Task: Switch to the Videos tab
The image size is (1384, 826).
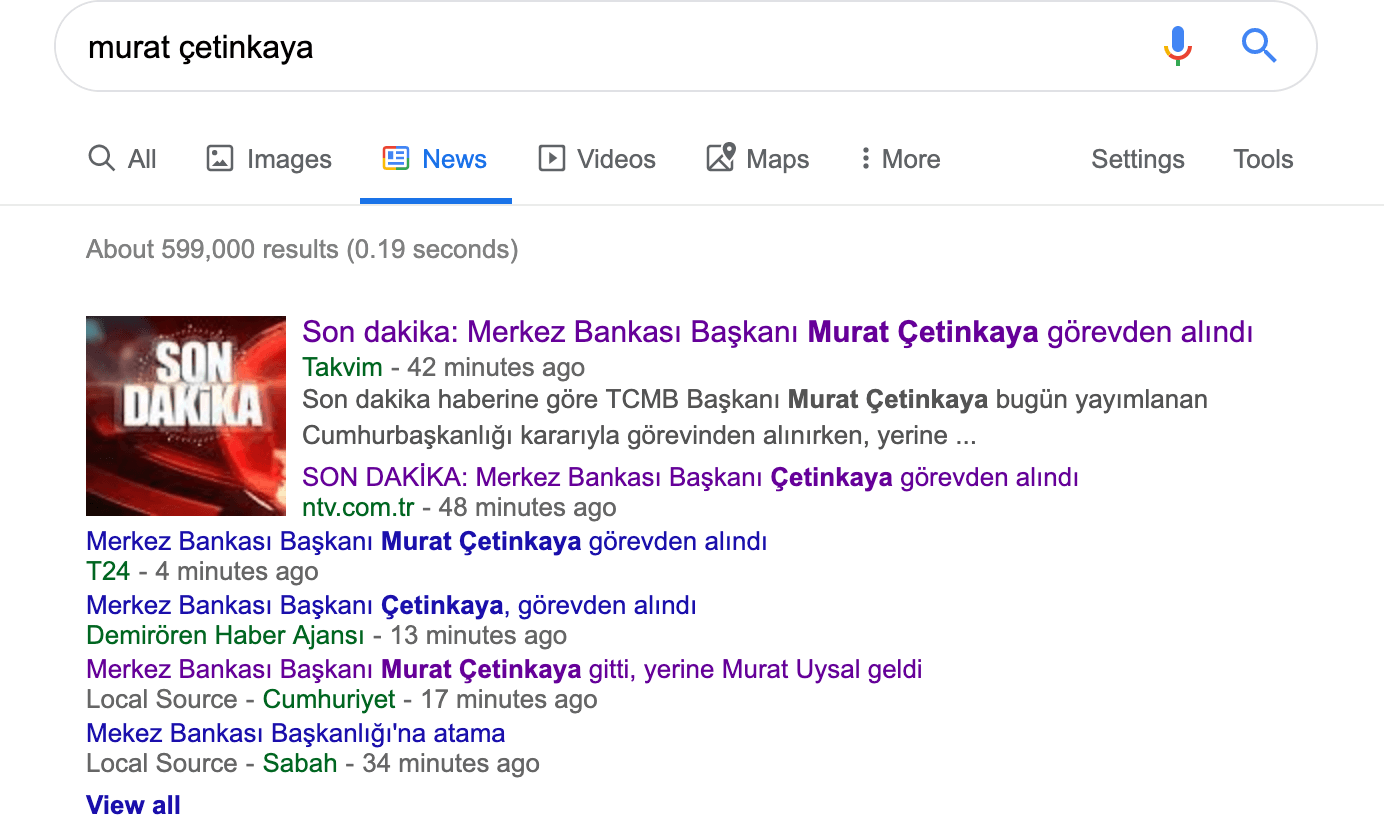Action: (597, 159)
